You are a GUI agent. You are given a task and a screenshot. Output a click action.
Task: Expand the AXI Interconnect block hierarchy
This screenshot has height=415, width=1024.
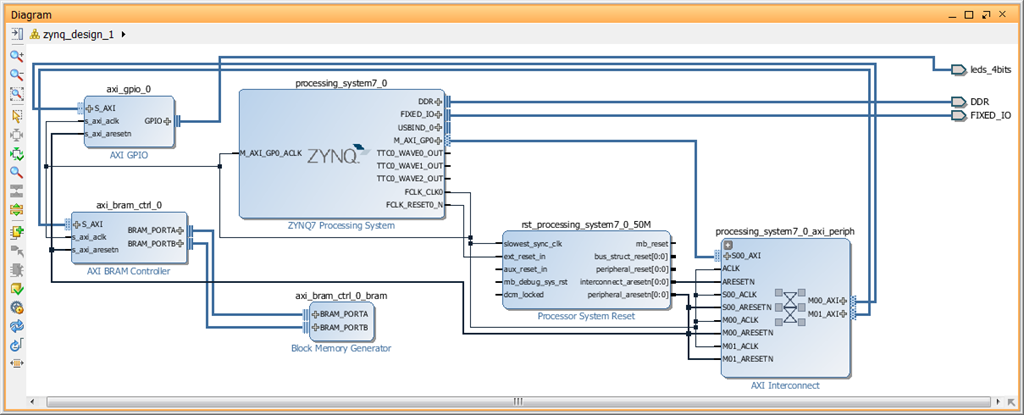click(728, 244)
